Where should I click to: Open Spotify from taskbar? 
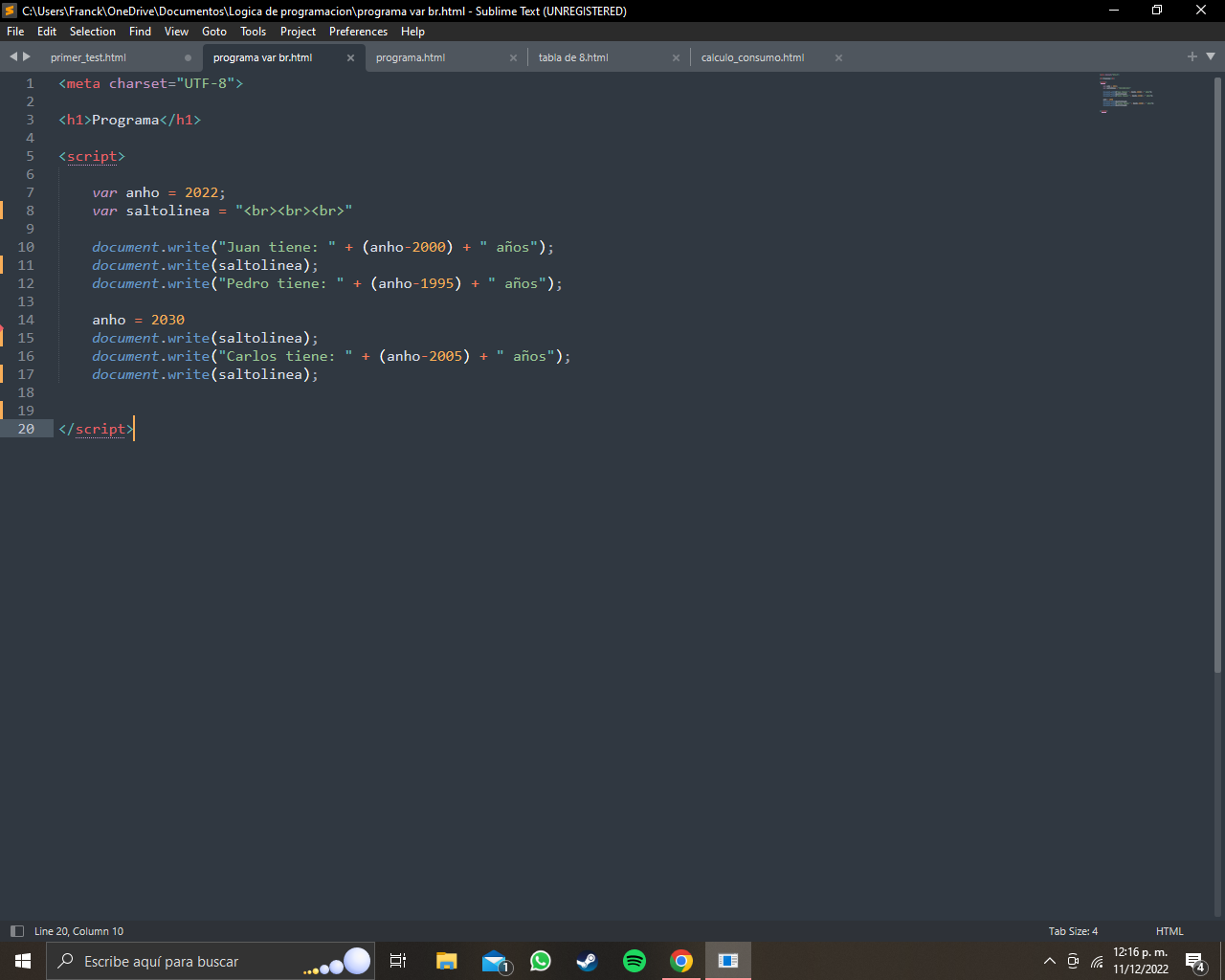click(x=635, y=961)
